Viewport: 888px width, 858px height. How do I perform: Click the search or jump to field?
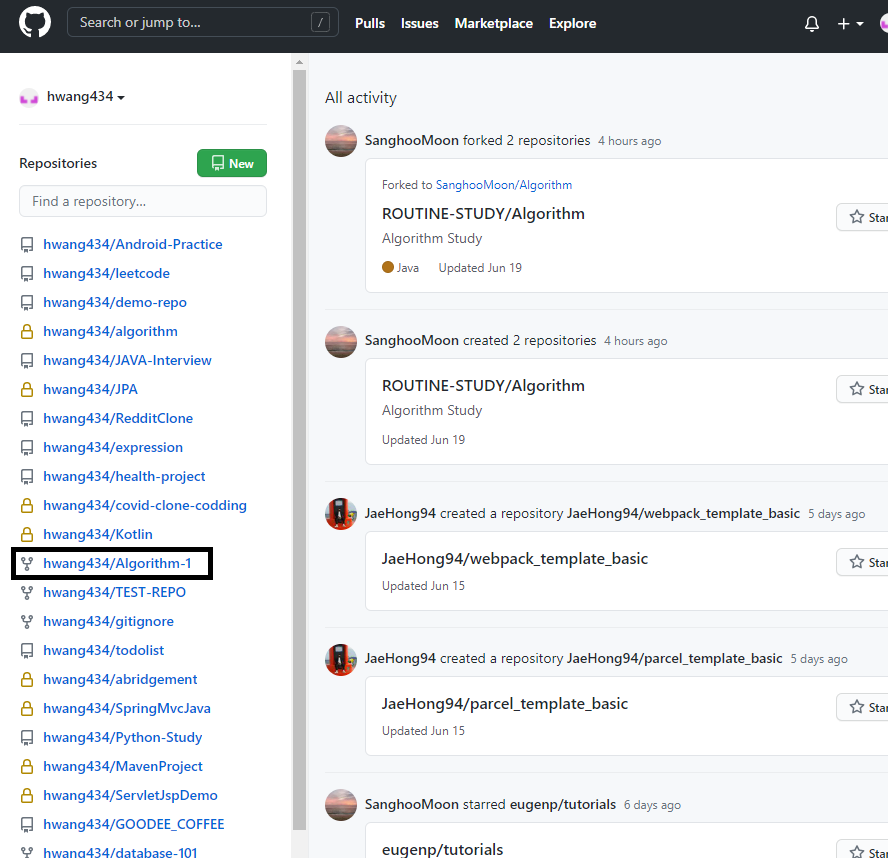203,23
